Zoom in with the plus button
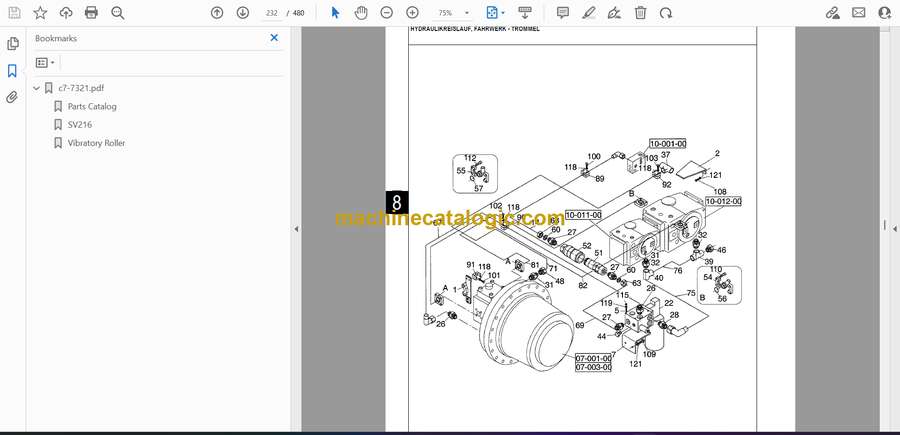Image resolution: width=900 pixels, height=435 pixels. tap(412, 13)
